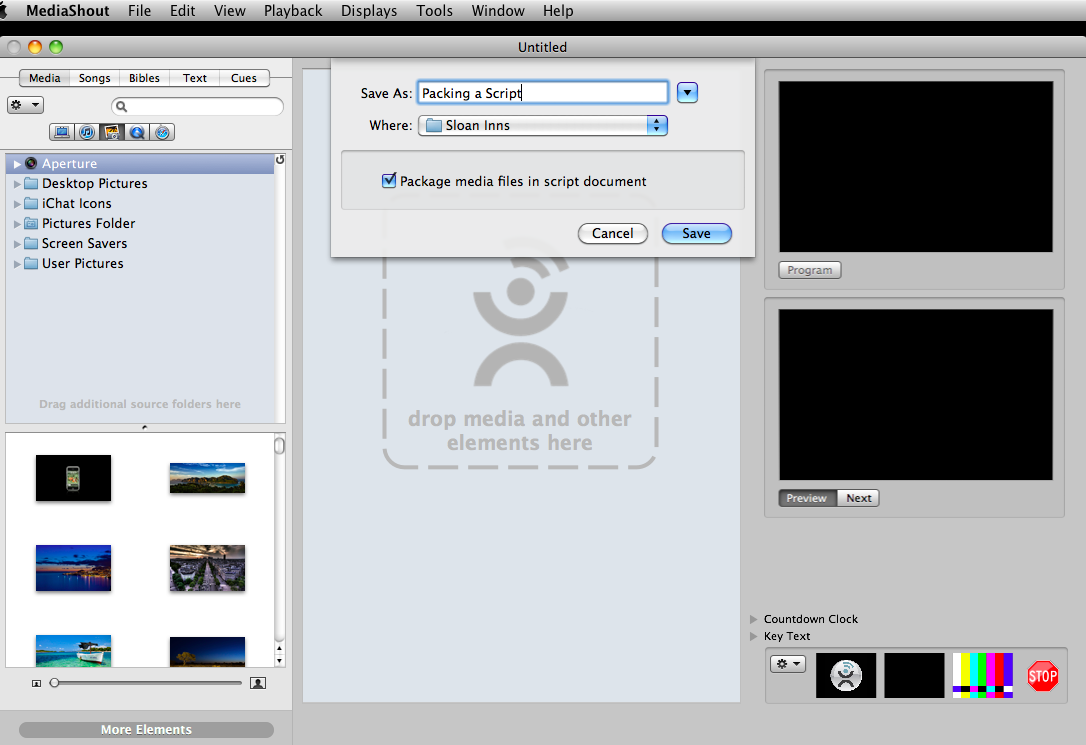The image size is (1086, 745).
Task: Select the iPhone wallpaper thumbnail
Action: (x=73, y=478)
